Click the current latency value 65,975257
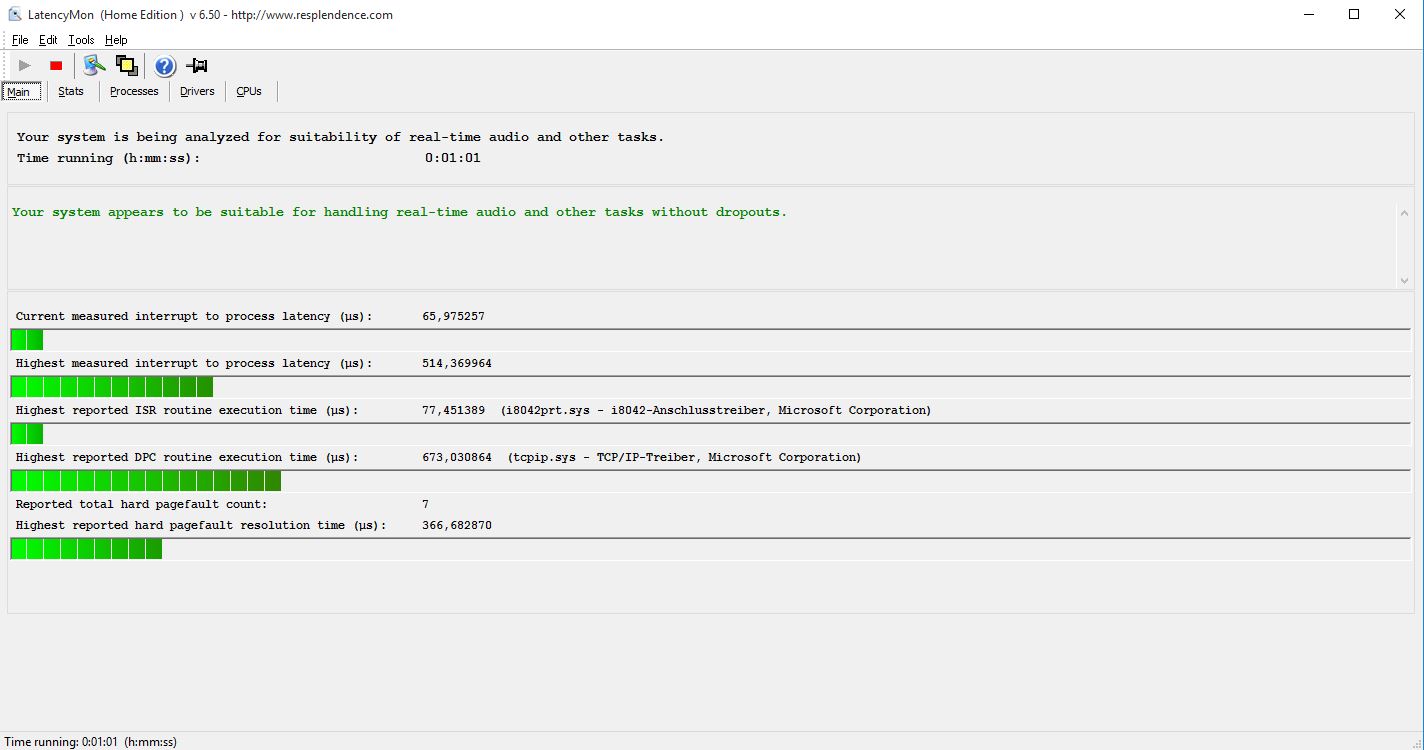Image resolution: width=1424 pixels, height=750 pixels. pyautogui.click(x=454, y=316)
